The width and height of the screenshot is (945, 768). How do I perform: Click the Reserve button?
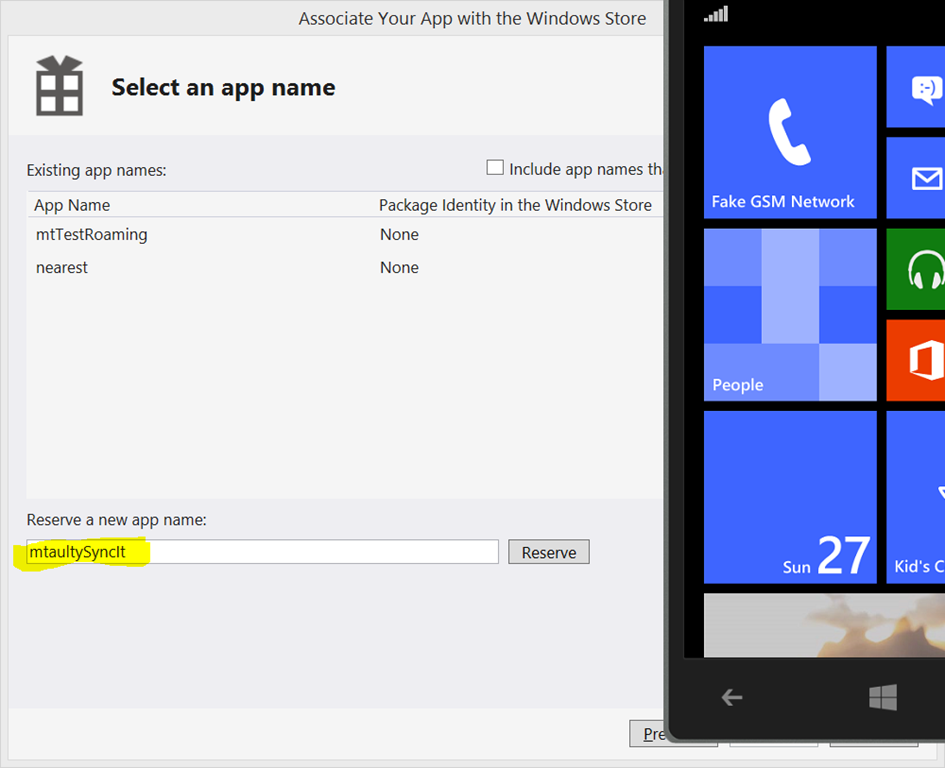pyautogui.click(x=548, y=552)
